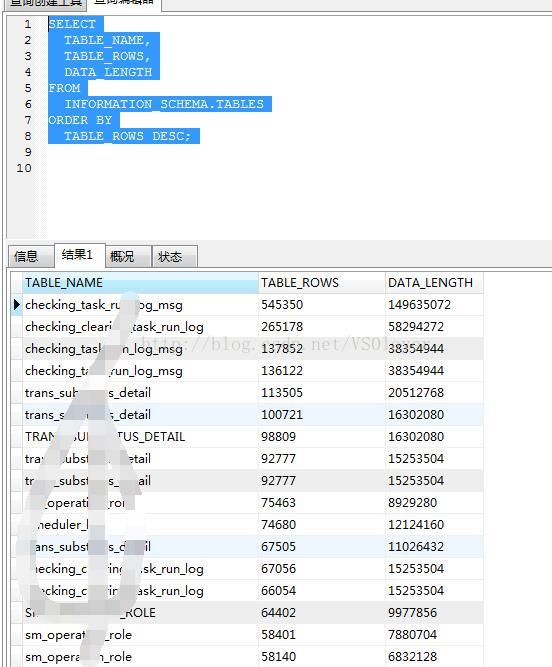The width and height of the screenshot is (552, 667).
Task: Select the 12124160 cell
Action: pos(434,524)
